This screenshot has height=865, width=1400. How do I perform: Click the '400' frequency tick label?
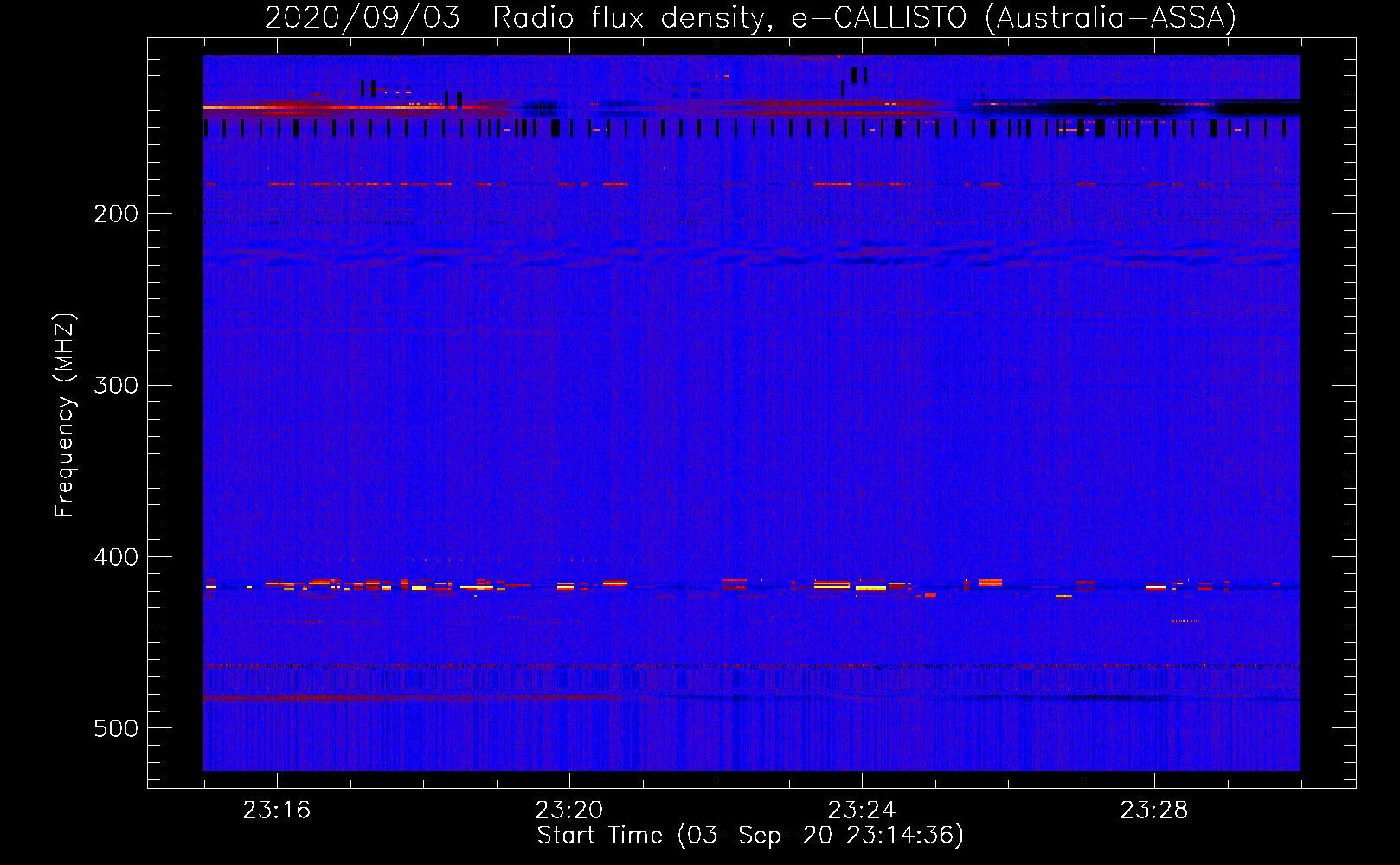116,557
